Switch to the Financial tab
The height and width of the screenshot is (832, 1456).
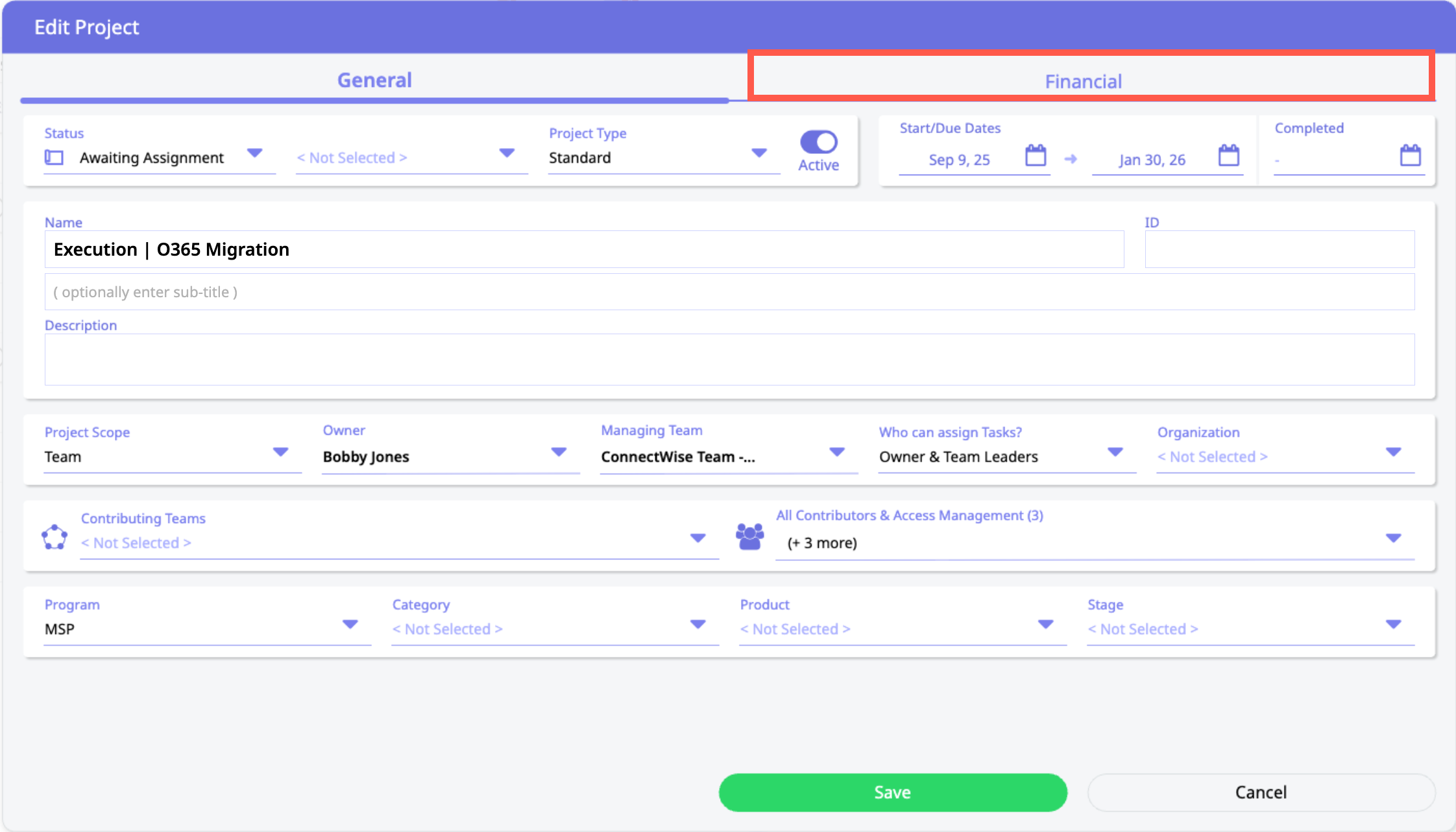pos(1083,81)
